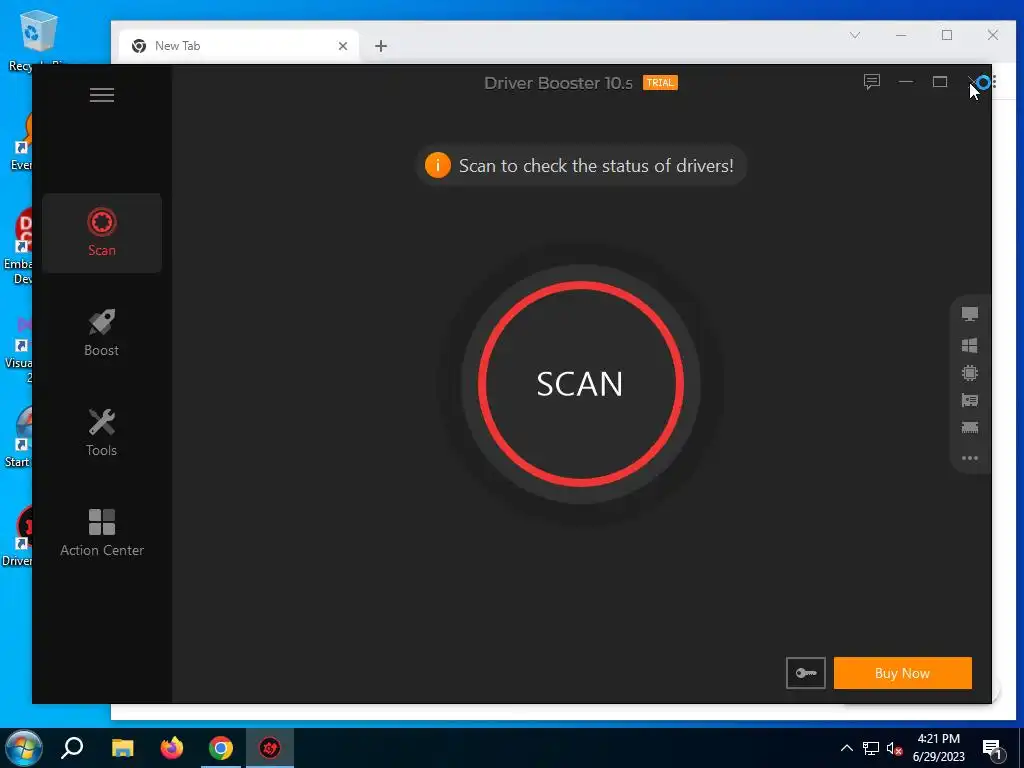The height and width of the screenshot is (768, 1024).
Task: Open the Boost rocket section
Action: (102, 333)
